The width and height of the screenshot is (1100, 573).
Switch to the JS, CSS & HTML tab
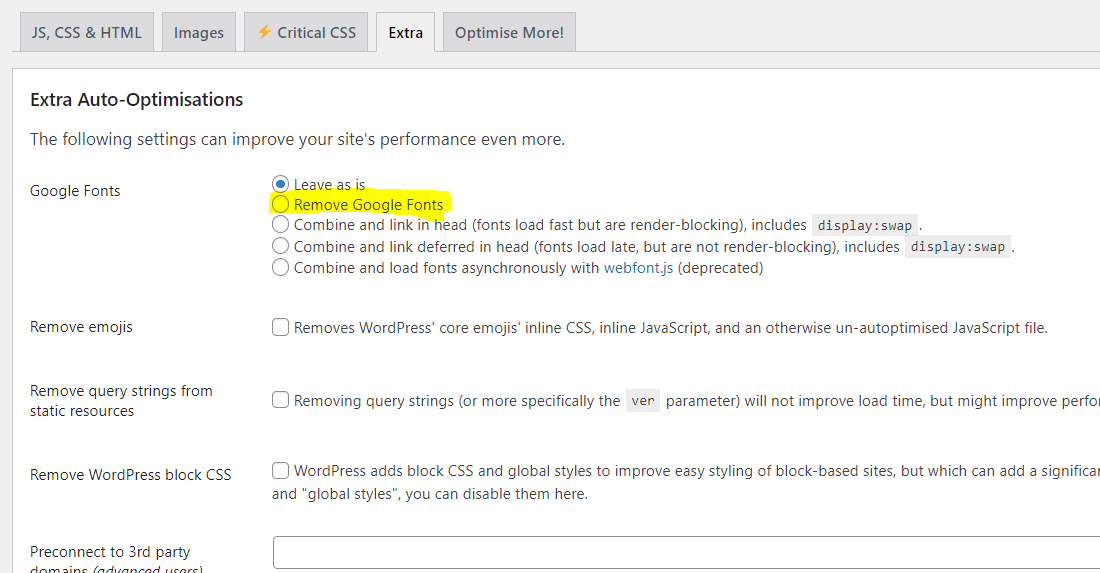[87, 32]
